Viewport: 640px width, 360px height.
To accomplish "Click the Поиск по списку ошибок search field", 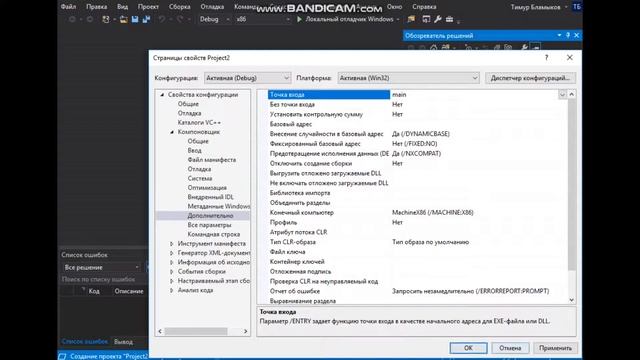I will (102, 280).
